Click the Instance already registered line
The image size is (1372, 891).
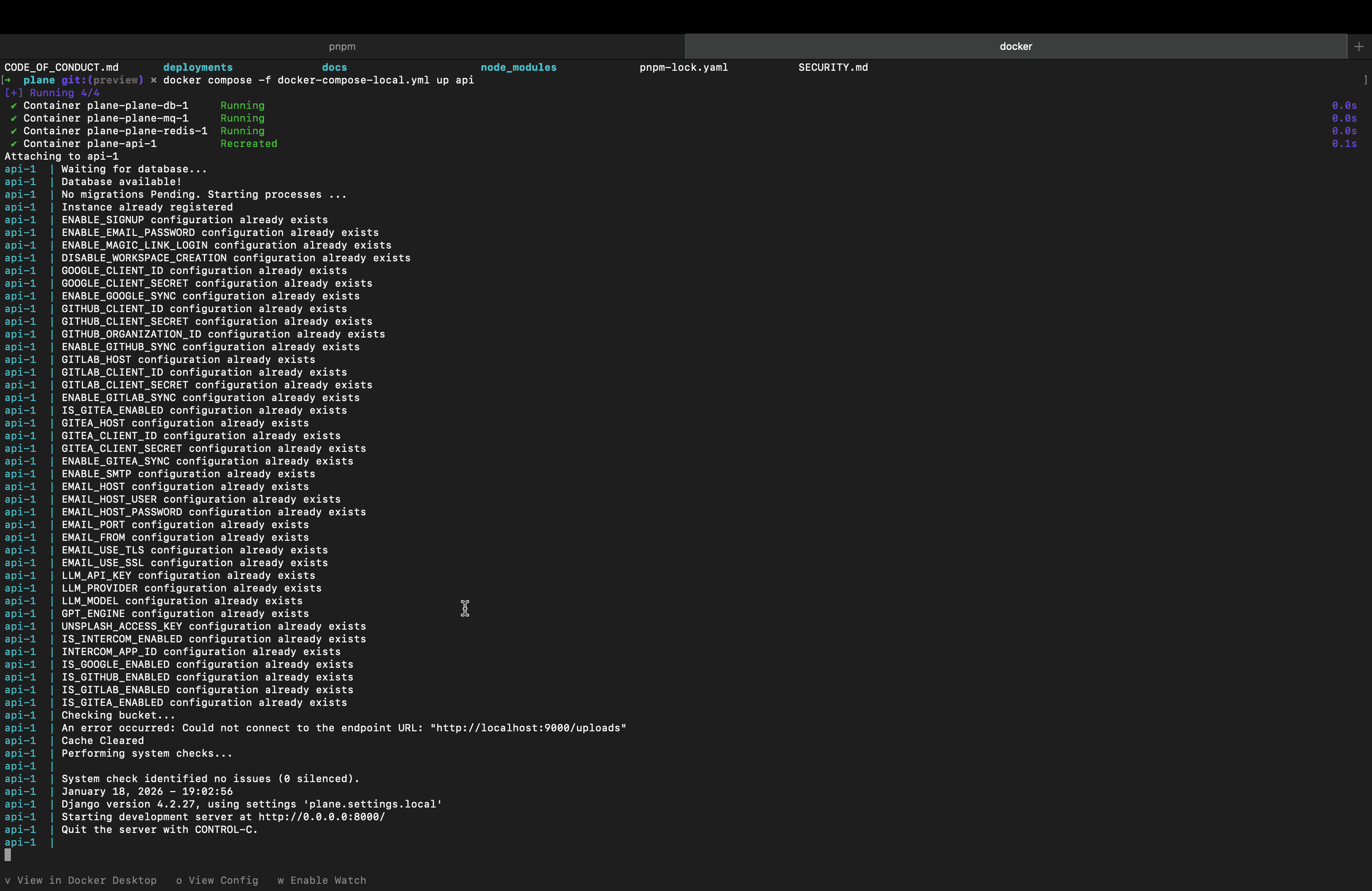tap(147, 207)
